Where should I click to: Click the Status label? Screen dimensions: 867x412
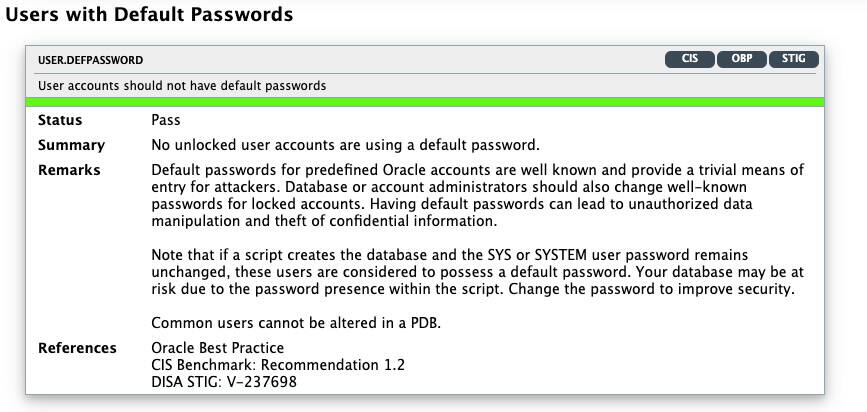[x=60, y=120]
